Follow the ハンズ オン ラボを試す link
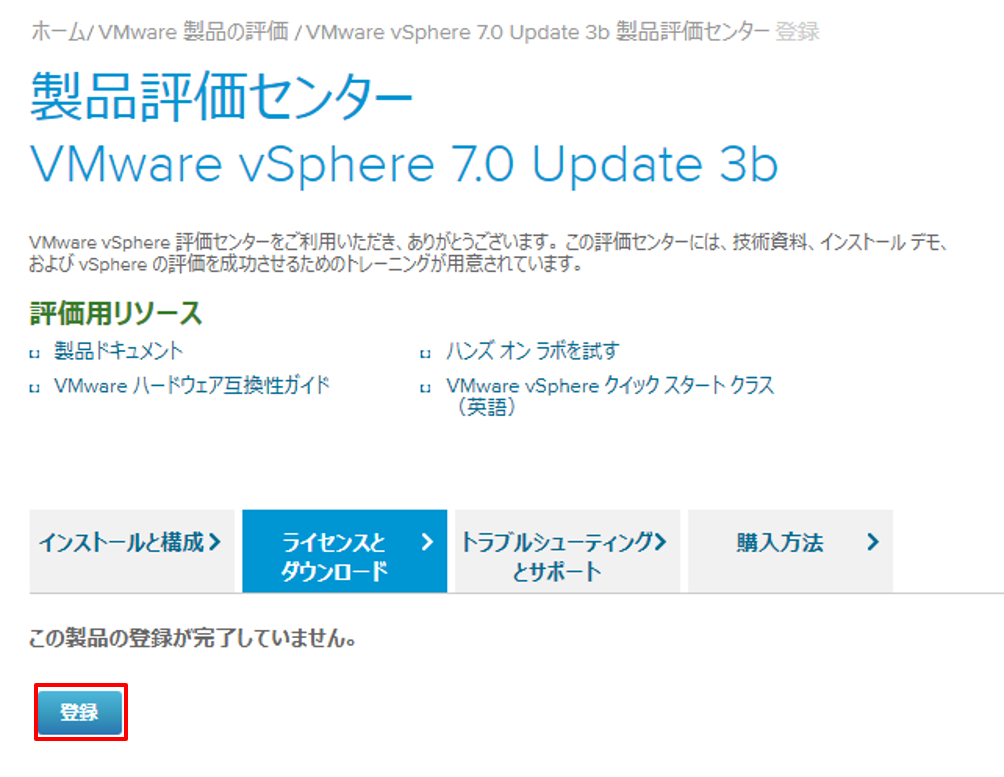This screenshot has height=777, width=1004. pos(533,350)
